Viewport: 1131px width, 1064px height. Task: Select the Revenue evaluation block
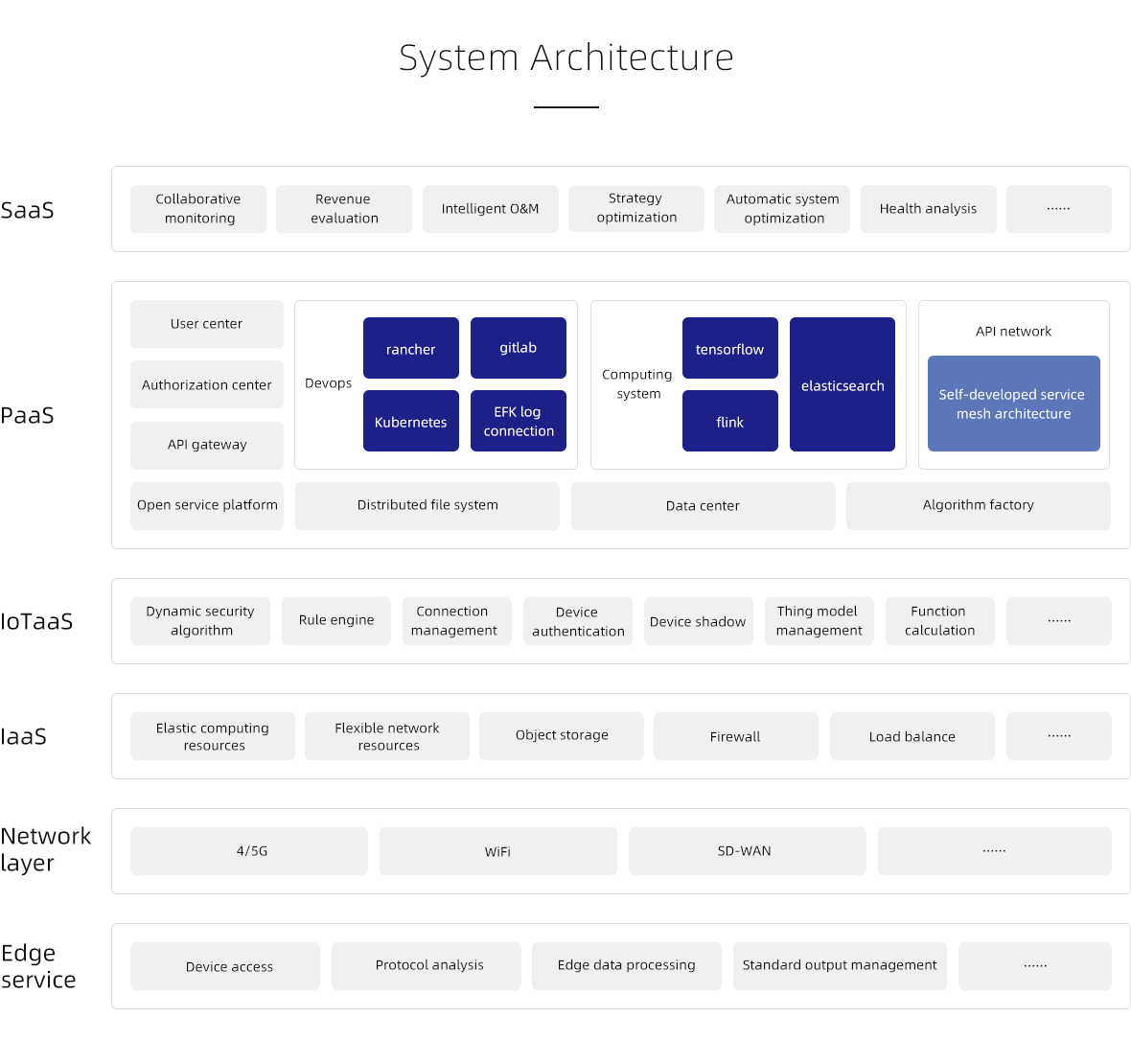344,209
